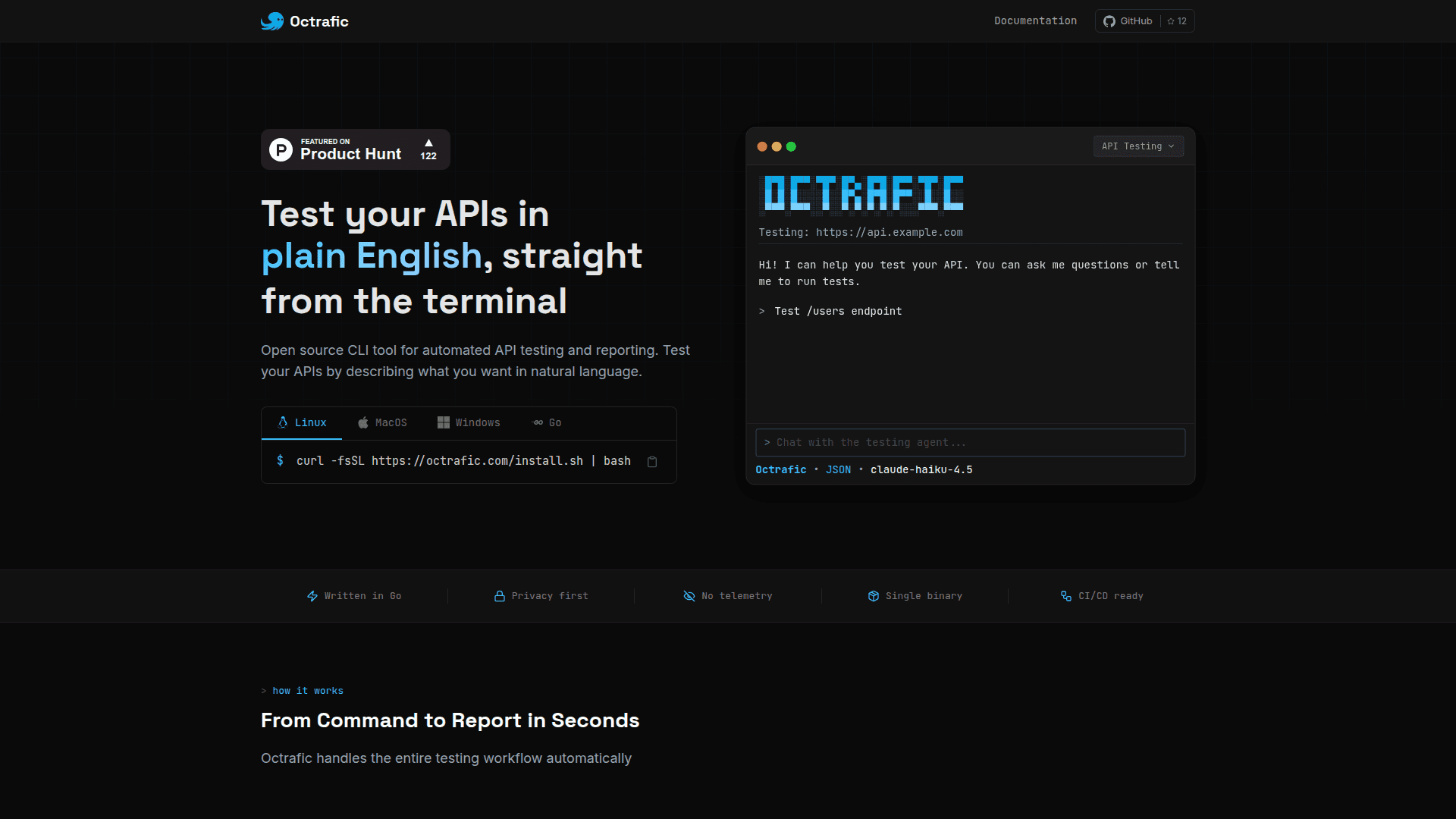Screen dimensions: 1456x819
Task: Click the lock icon beside Privacy first
Action: coord(500,596)
